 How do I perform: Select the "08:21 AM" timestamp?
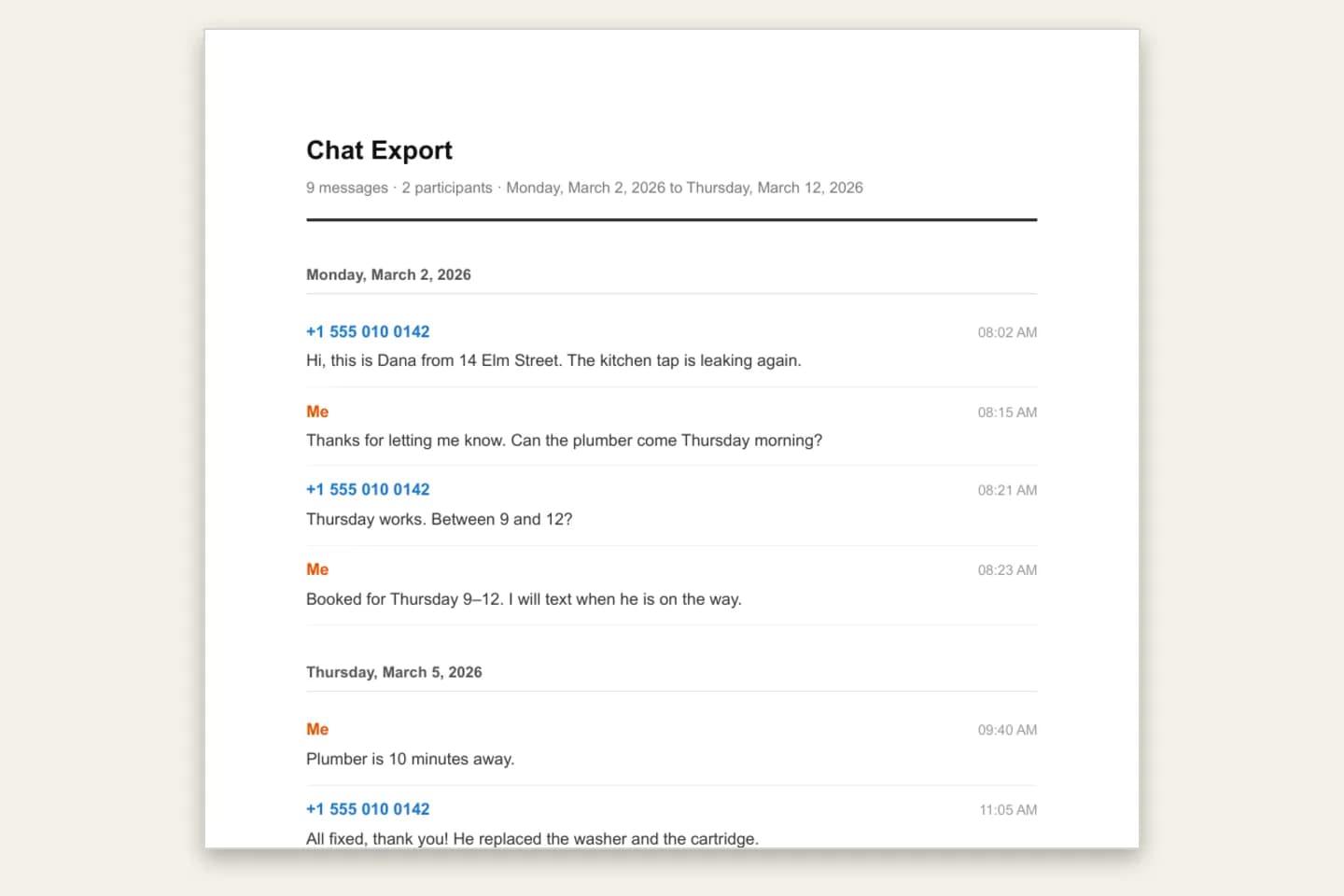1007,490
